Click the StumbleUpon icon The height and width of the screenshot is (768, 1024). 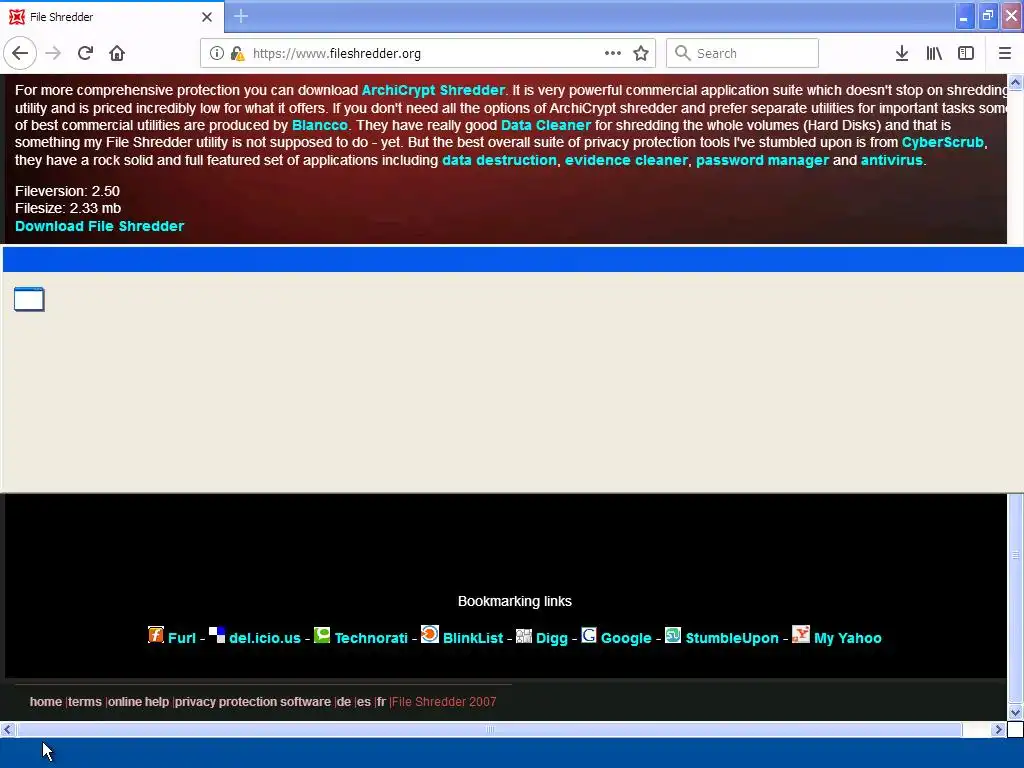pos(673,635)
